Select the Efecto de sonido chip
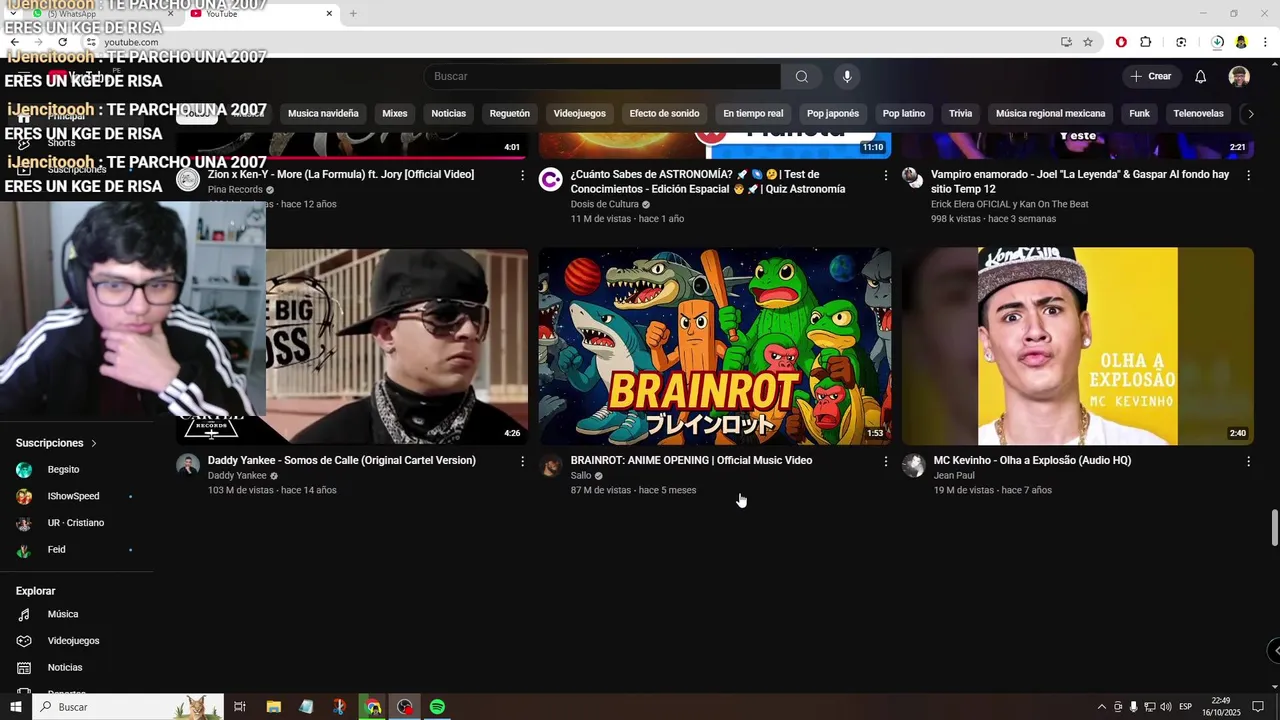 tap(664, 113)
